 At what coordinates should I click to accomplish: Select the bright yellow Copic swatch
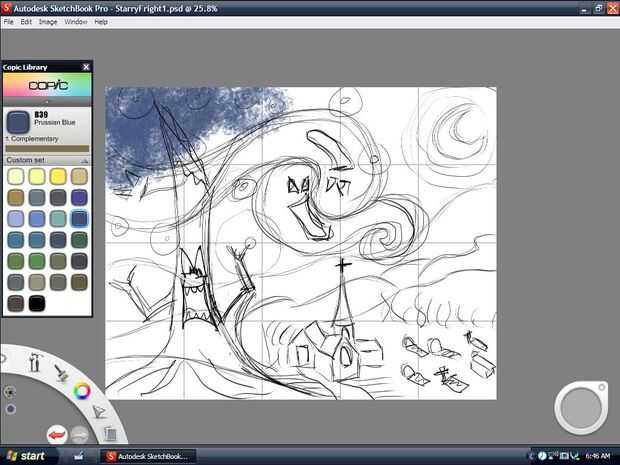click(58, 176)
